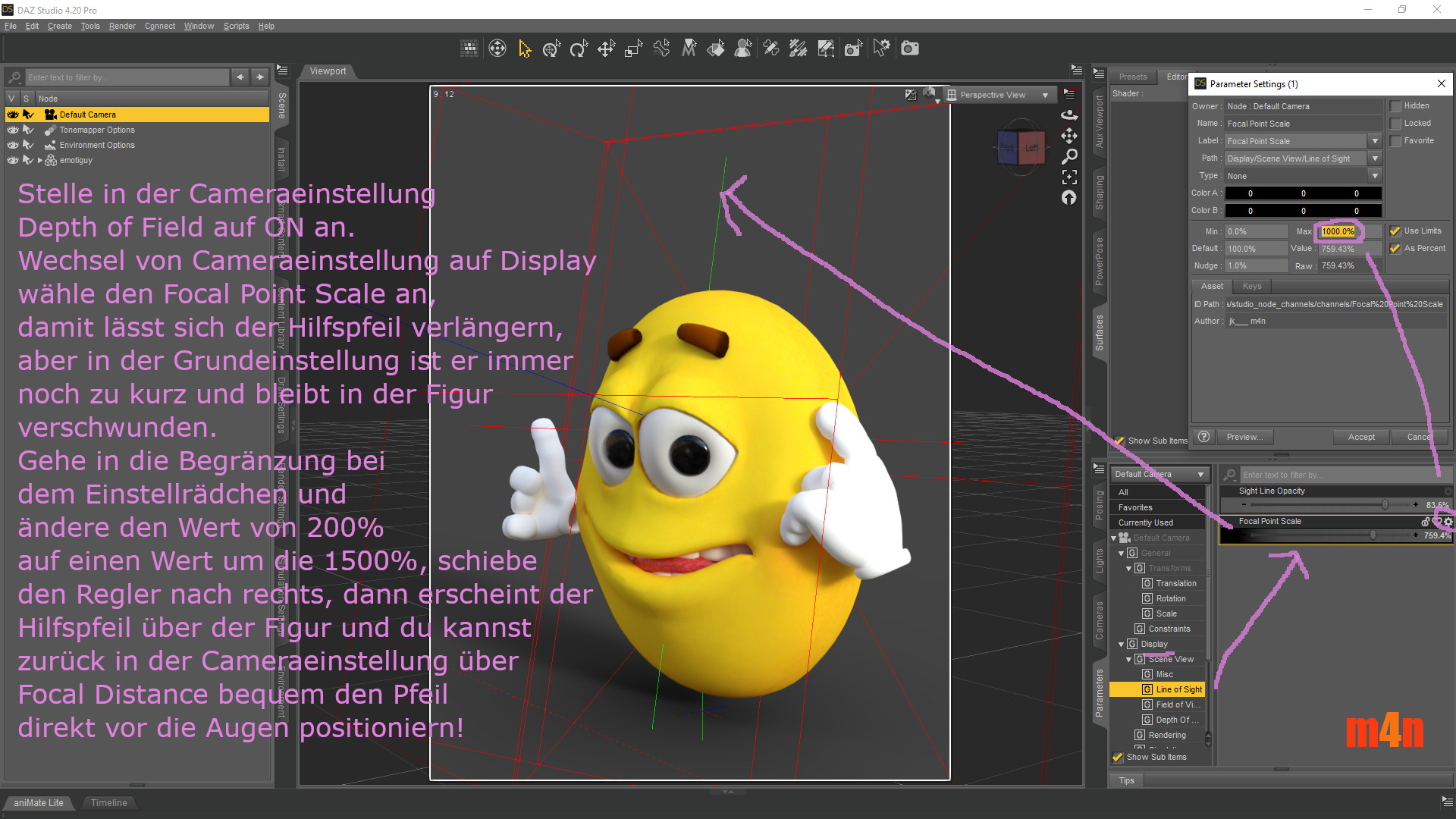This screenshot has width=1456, height=819.
Task: Expand the emotiguy node in Scene
Action: tap(40, 161)
